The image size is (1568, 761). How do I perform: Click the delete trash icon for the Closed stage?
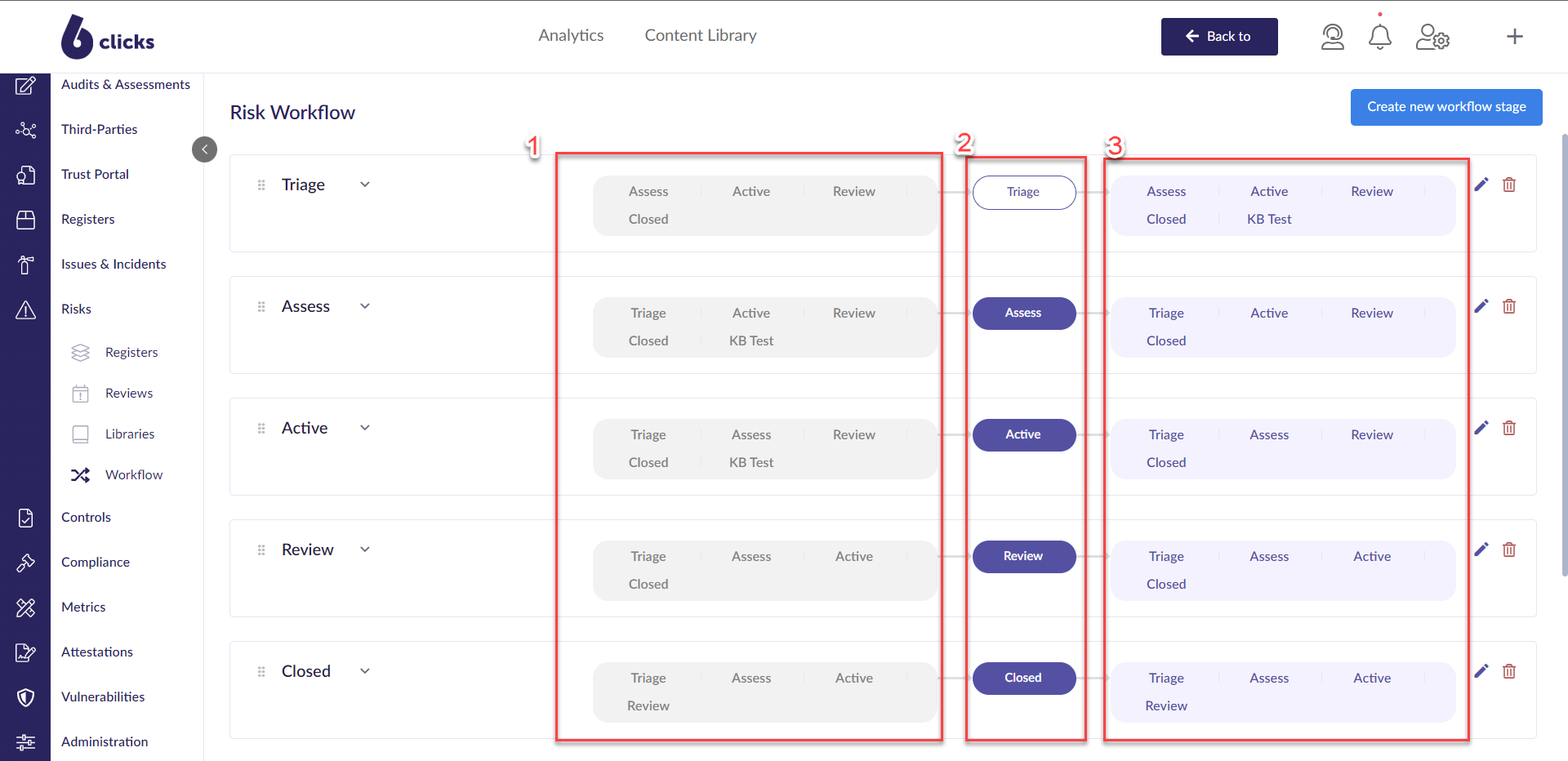point(1509,671)
